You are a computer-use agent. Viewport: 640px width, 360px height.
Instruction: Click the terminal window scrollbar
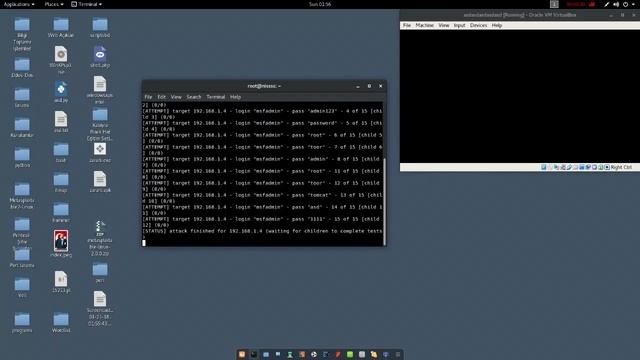[x=384, y=202]
